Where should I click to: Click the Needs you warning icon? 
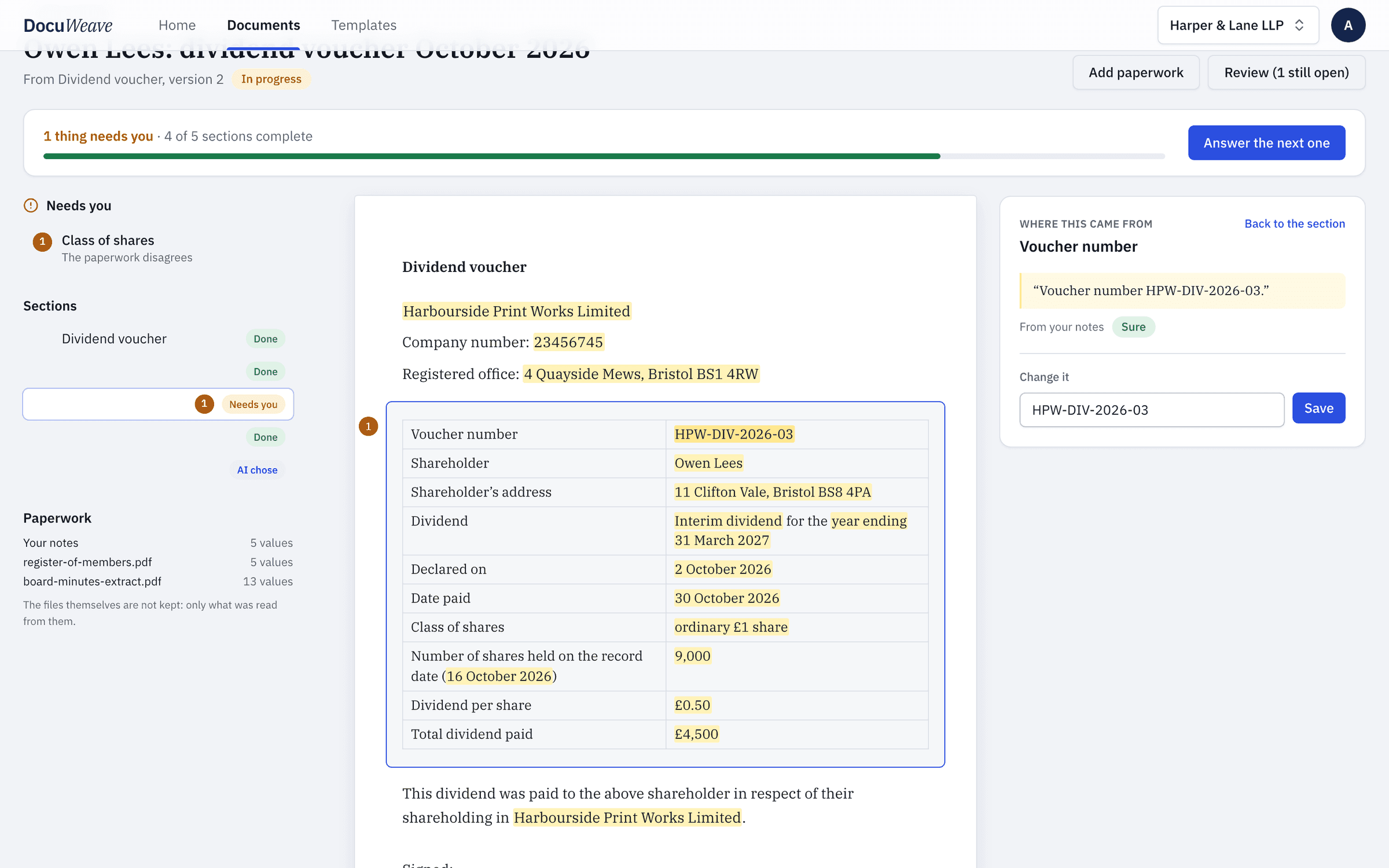tap(31, 205)
